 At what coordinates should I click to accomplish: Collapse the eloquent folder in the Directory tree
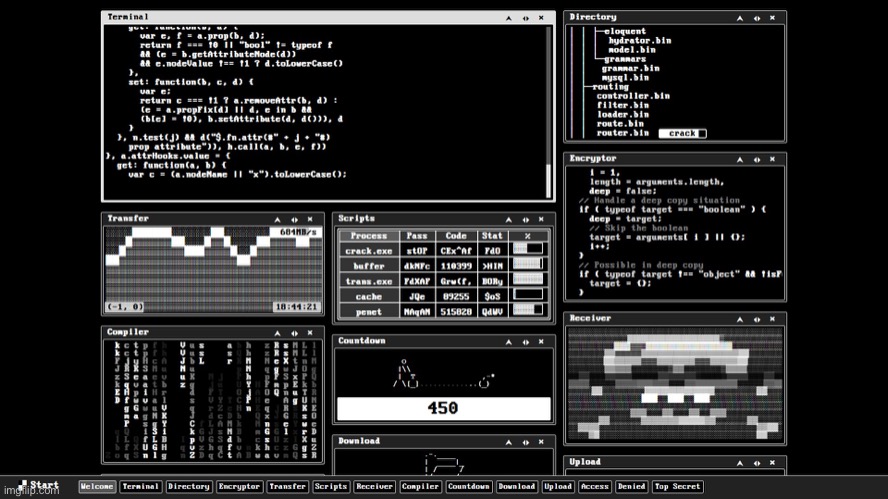[x=625, y=31]
